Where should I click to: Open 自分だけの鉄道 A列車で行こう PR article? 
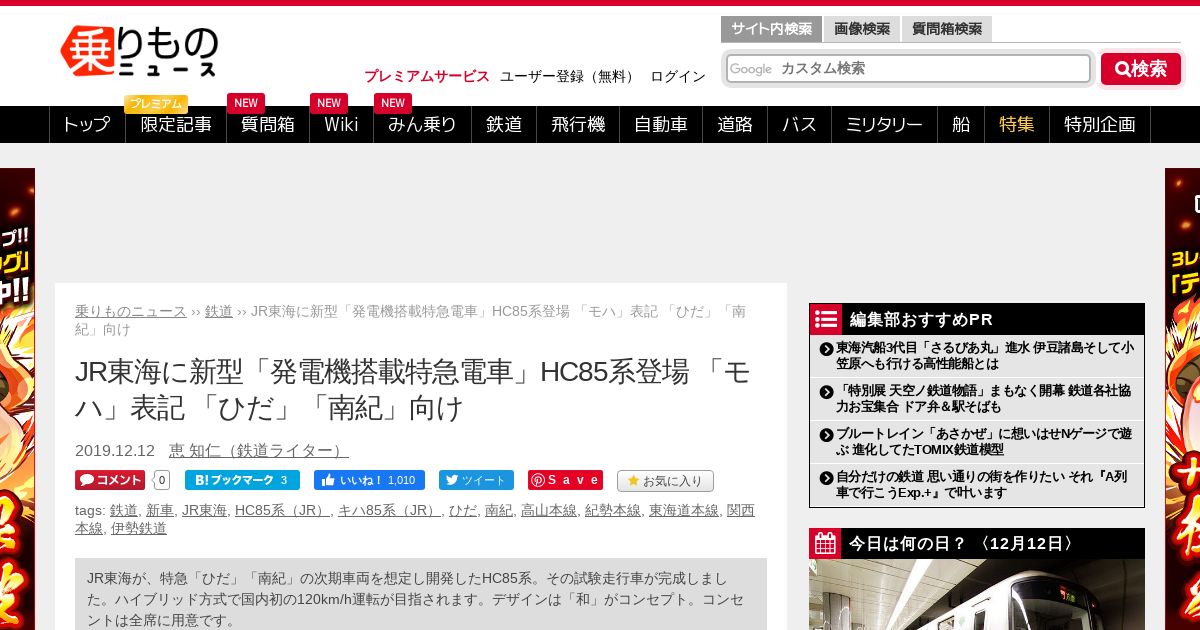[982, 485]
